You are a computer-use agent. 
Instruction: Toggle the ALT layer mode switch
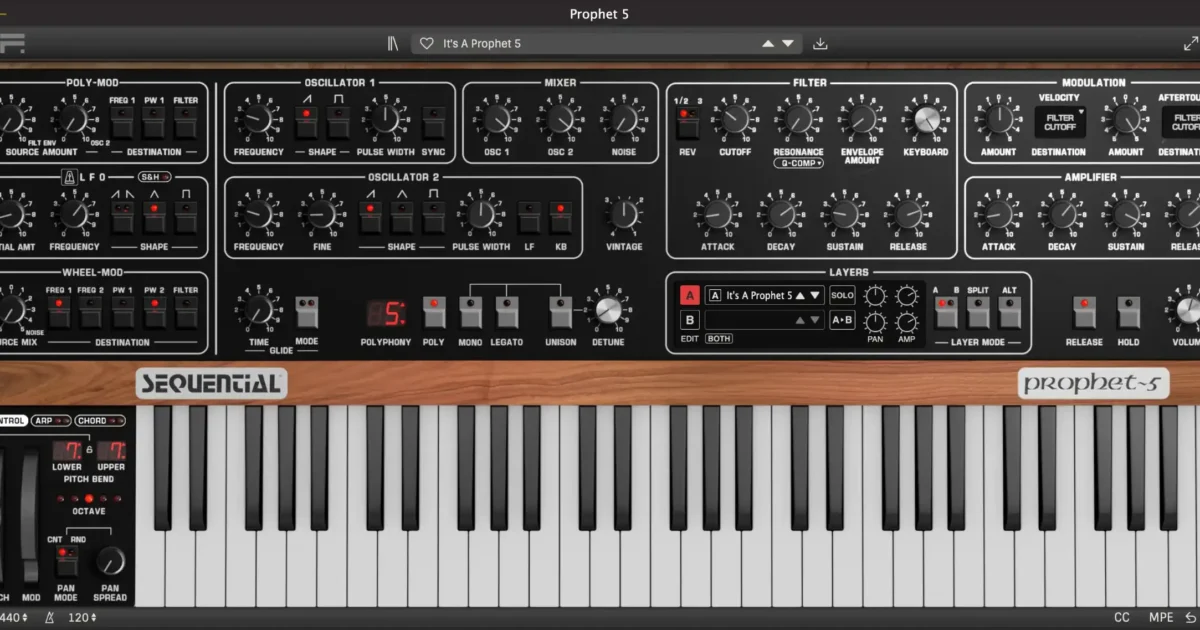(1010, 312)
